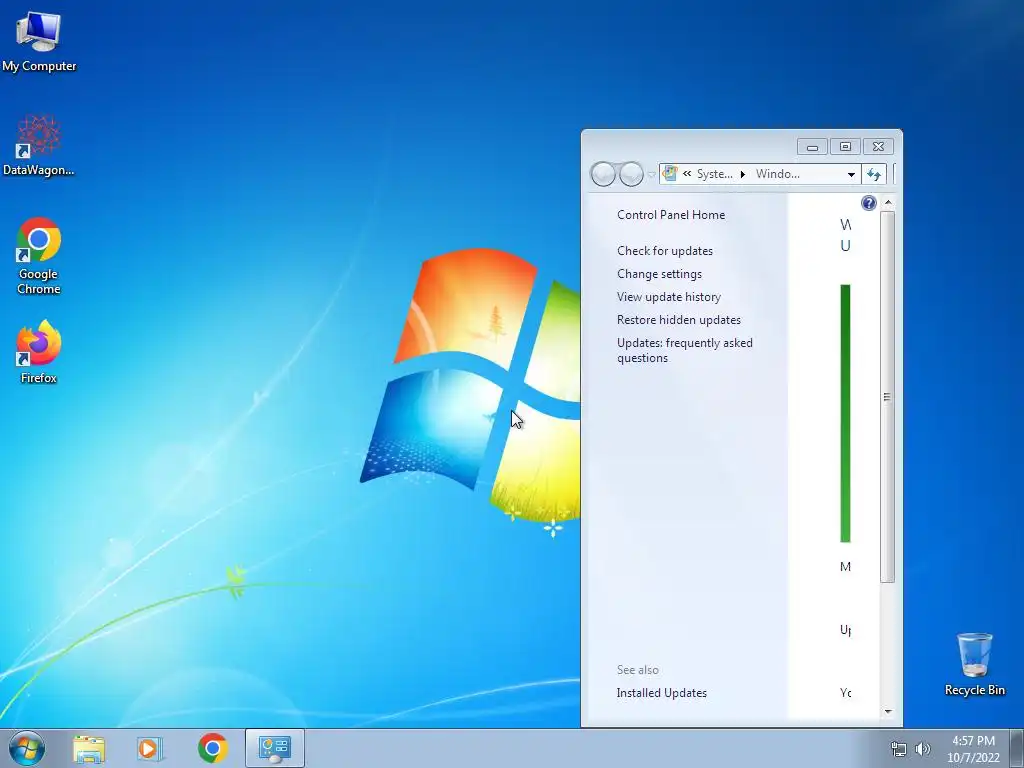
Task: Go back with the navigation back arrow
Action: 603,174
